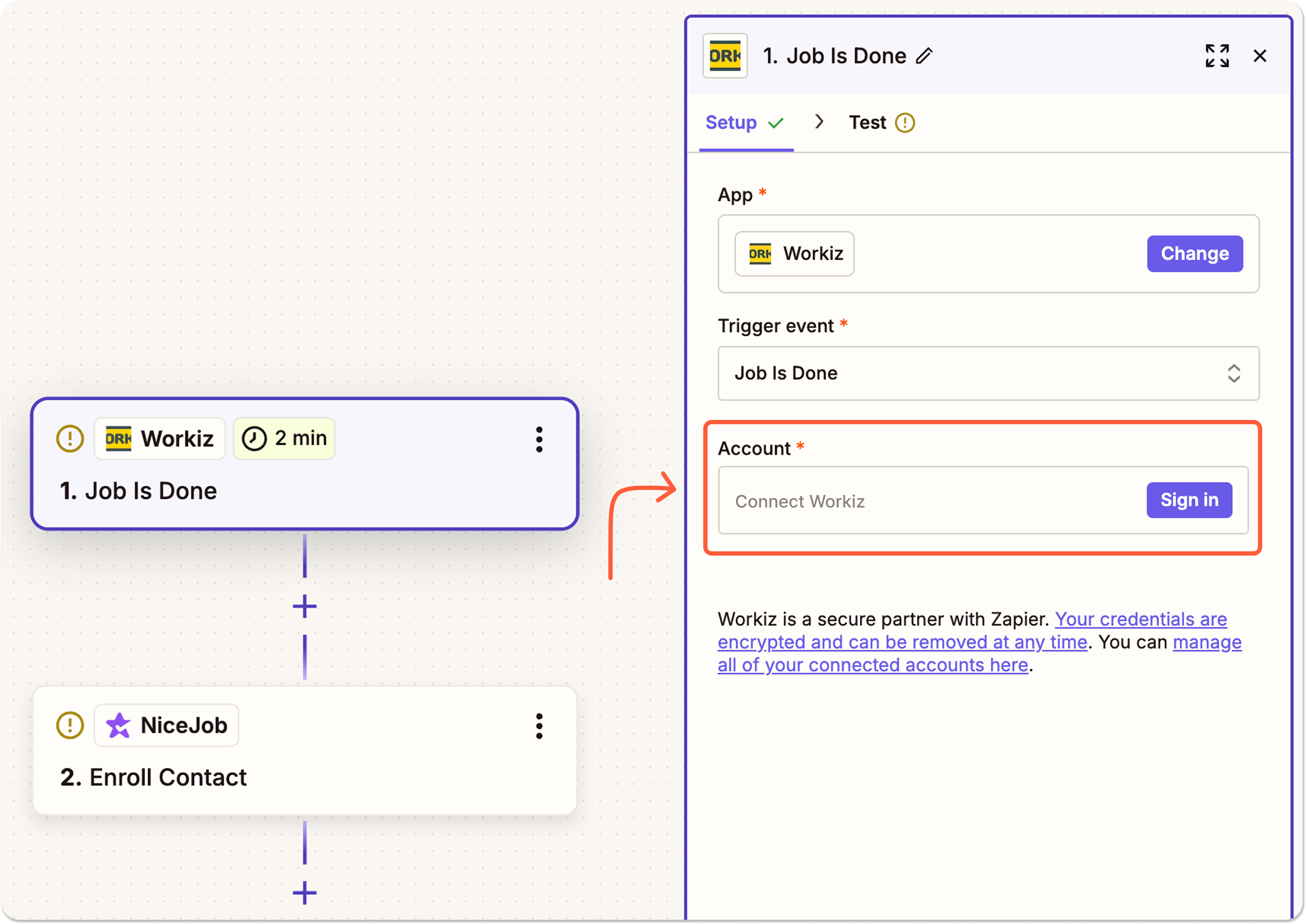
Task: Click the warning icon on the Workiz step
Action: 70,439
